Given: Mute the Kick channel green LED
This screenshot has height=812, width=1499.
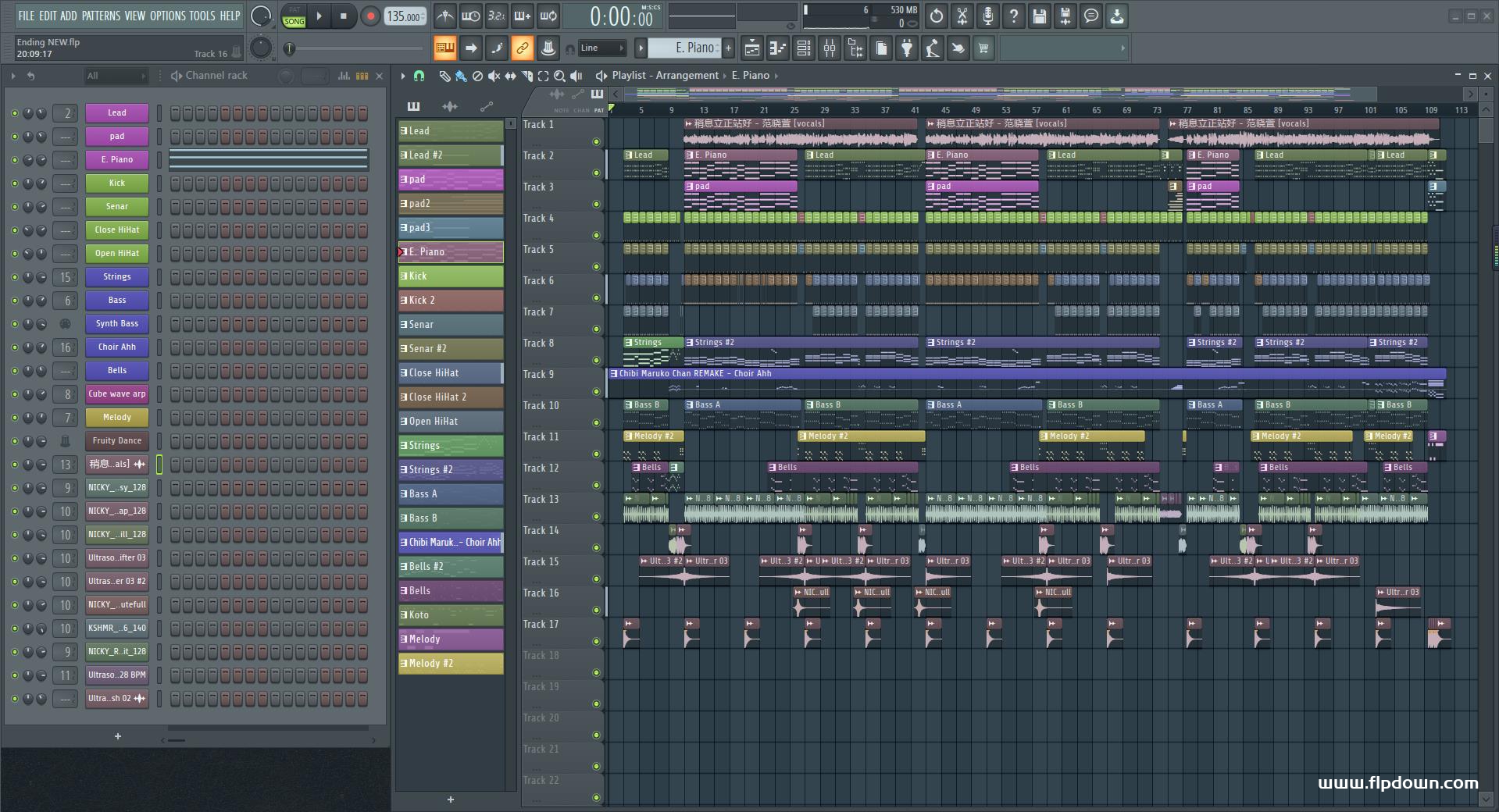Looking at the screenshot, I should click(x=14, y=183).
